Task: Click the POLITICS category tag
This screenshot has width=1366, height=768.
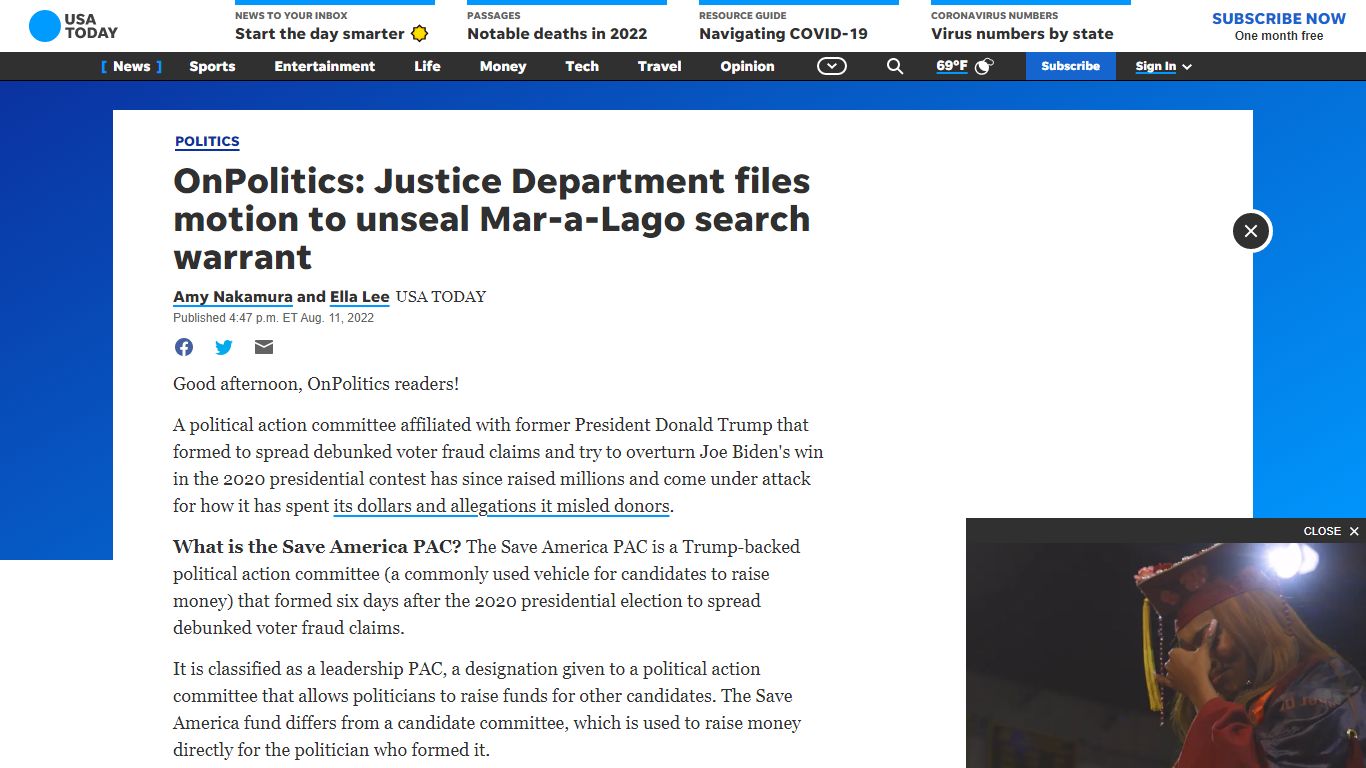Action: coord(207,141)
